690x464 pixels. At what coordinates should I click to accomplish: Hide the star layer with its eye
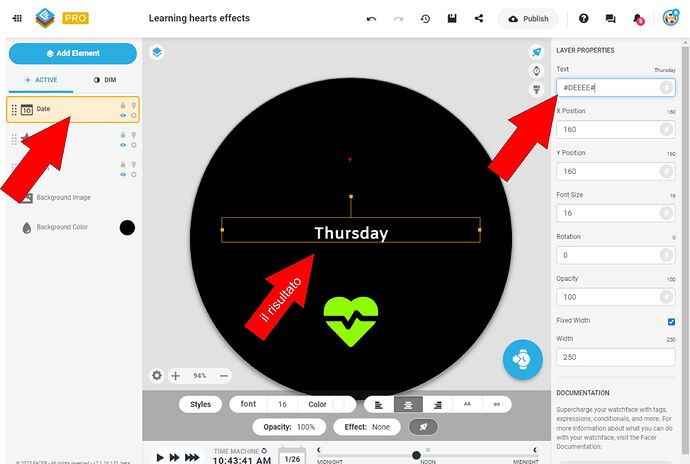(x=123, y=145)
